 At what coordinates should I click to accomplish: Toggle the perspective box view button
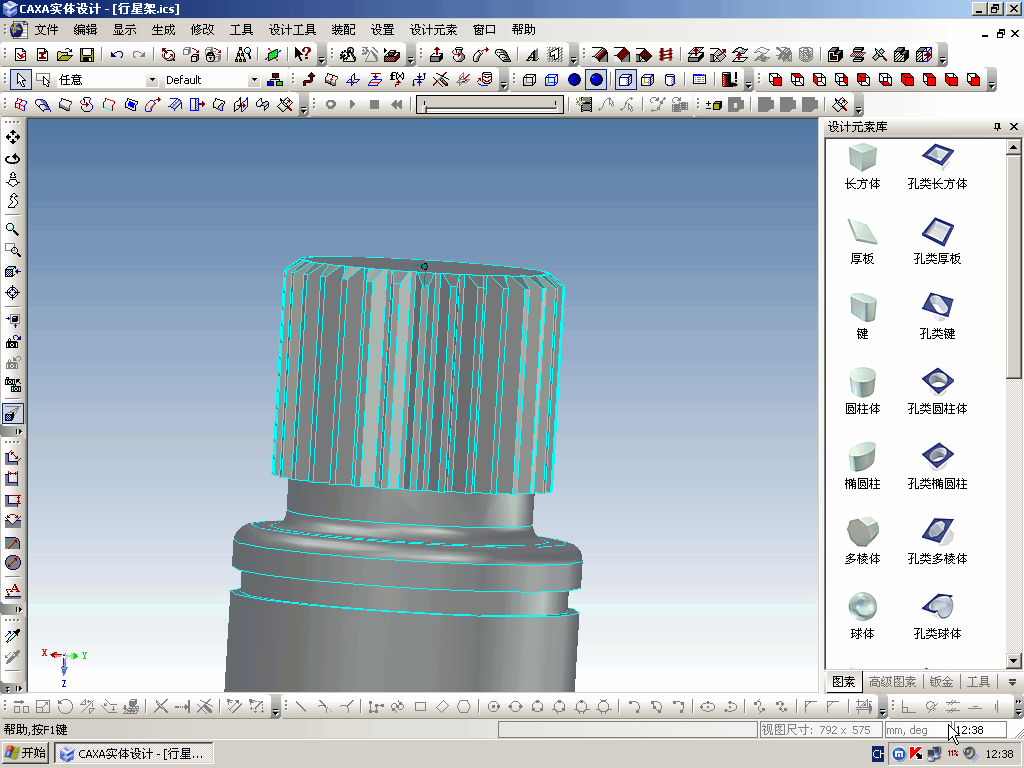pyautogui.click(x=625, y=80)
